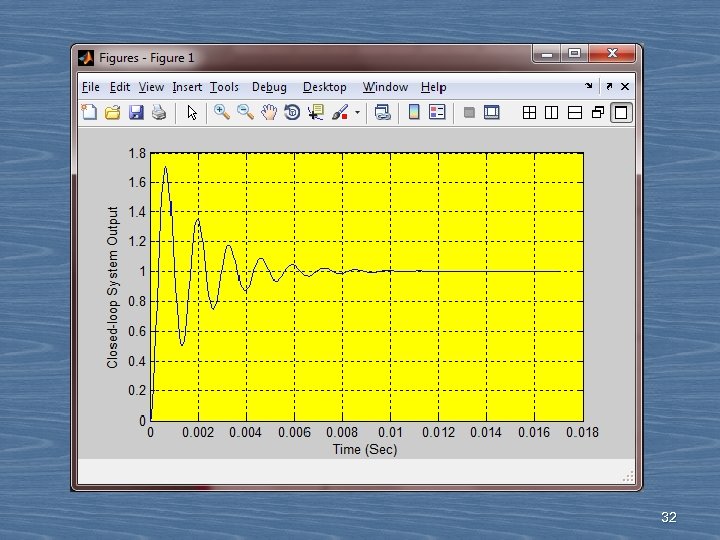
Task: Float the figures layout icon
Action: (x=598, y=112)
